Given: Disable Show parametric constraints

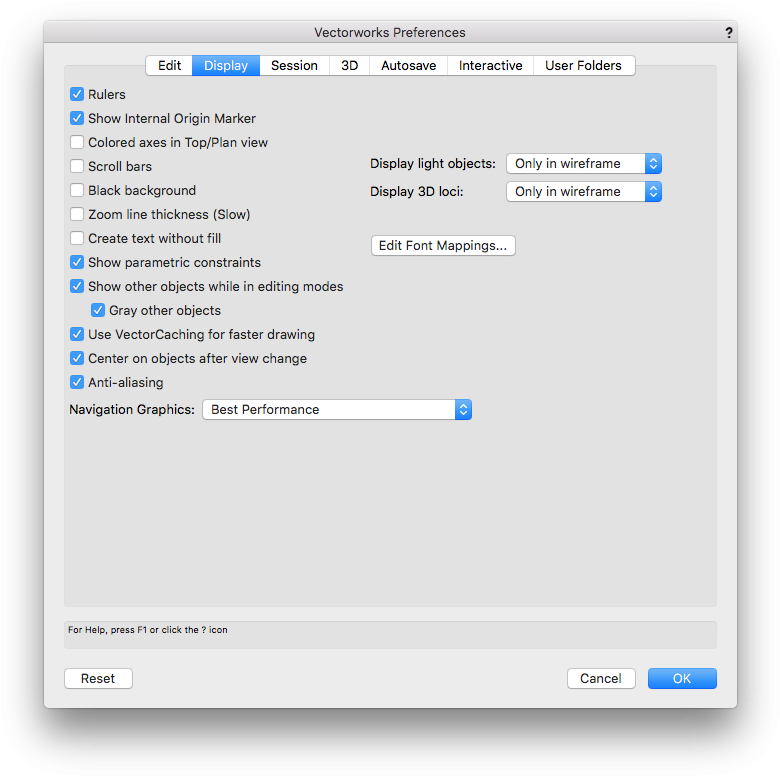Looking at the screenshot, I should click(x=77, y=262).
